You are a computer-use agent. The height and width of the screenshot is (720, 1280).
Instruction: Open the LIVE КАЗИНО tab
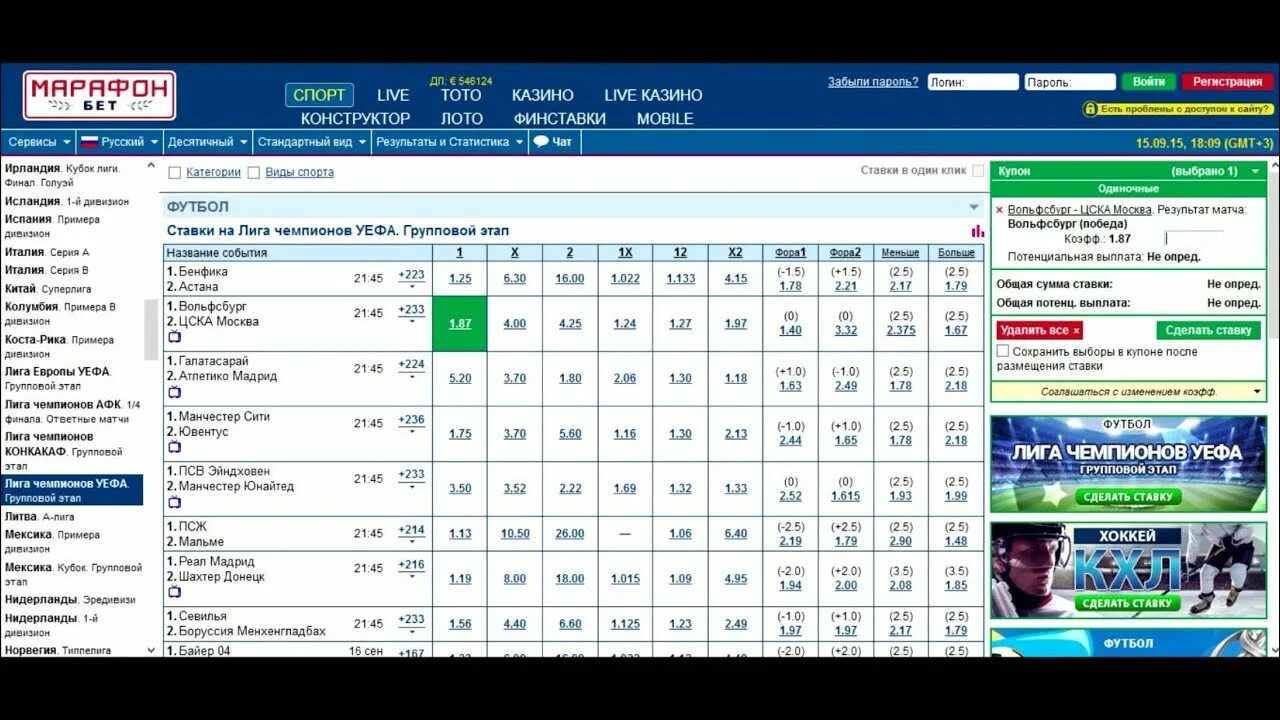(653, 95)
